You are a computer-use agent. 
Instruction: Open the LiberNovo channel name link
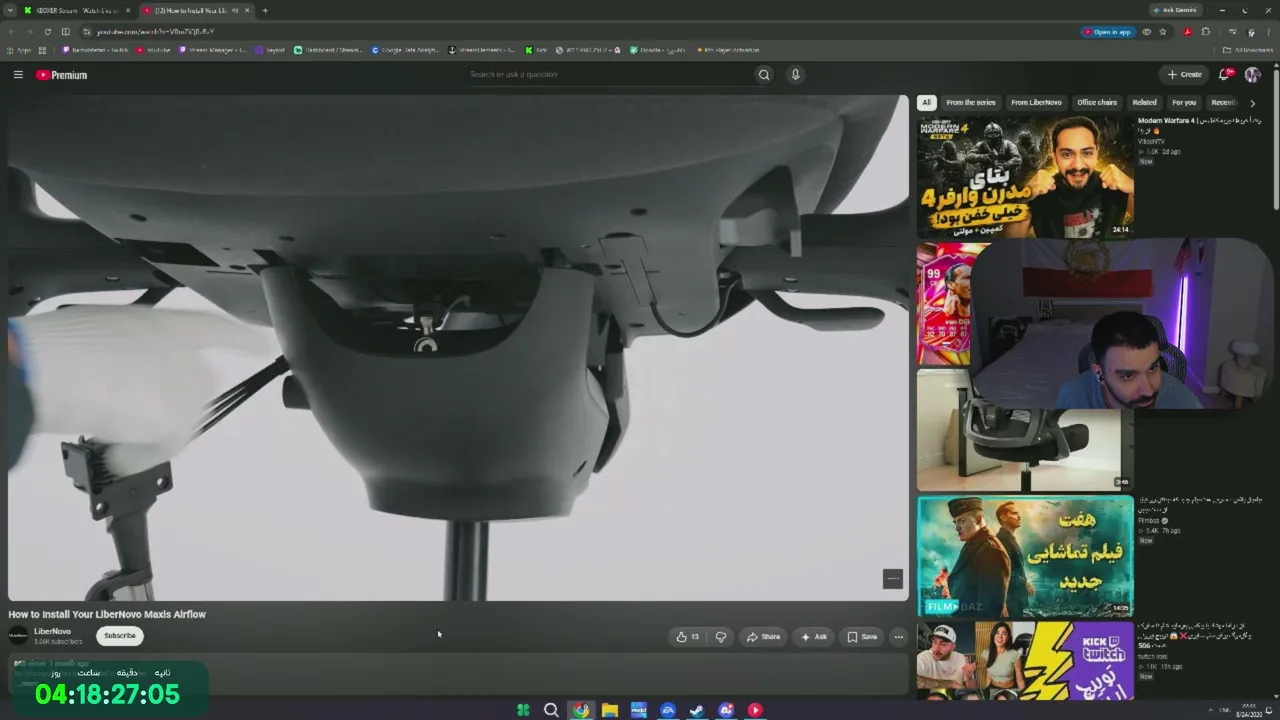52,631
